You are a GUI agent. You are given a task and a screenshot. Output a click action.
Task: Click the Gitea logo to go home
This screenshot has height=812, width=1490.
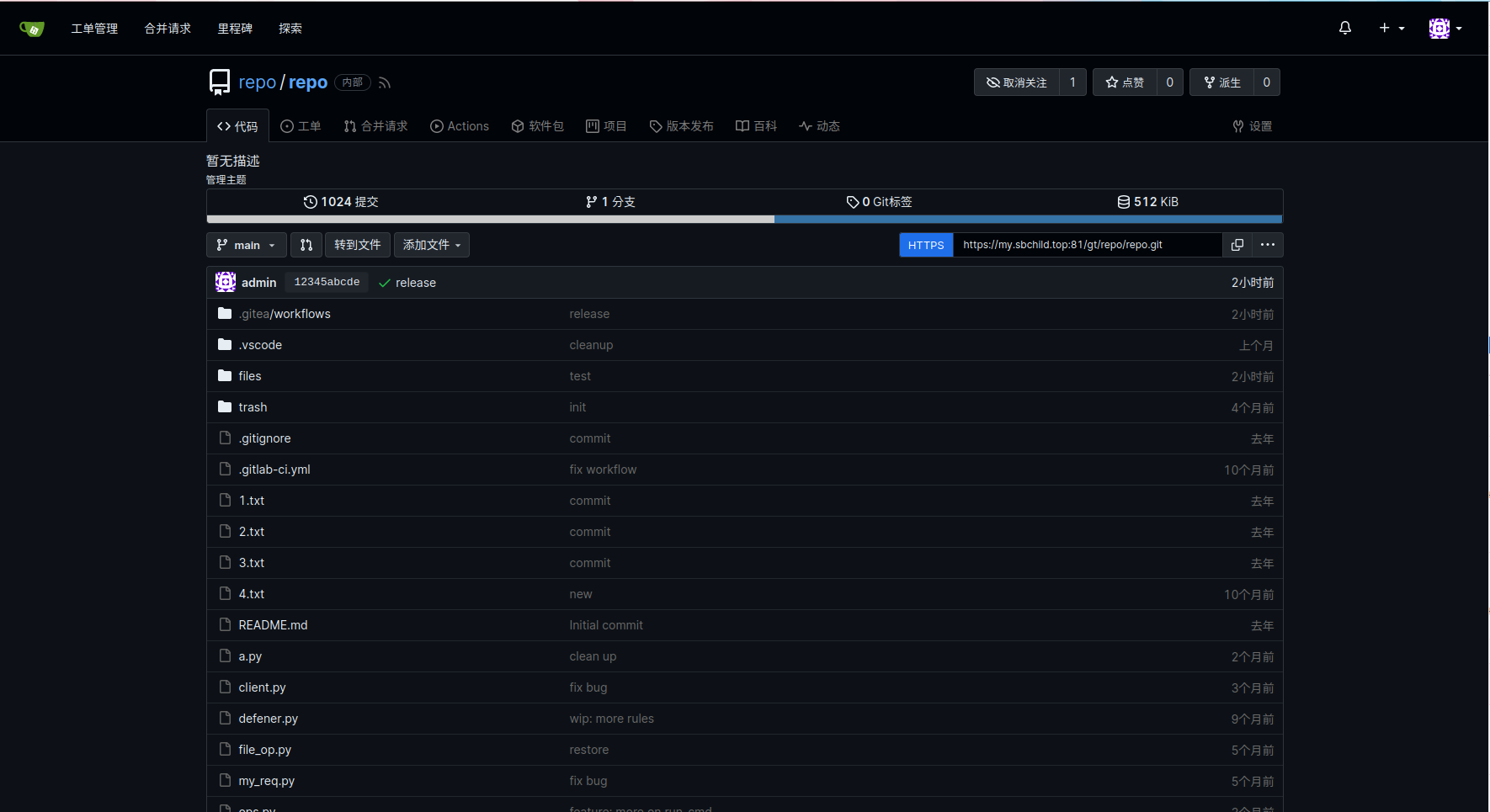(x=32, y=28)
